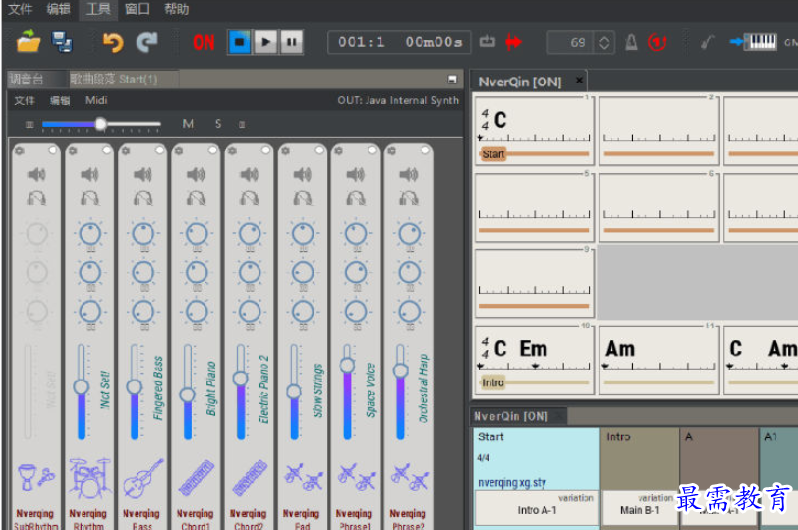Mute the Rhythm channel speaker icon
The width and height of the screenshot is (798, 530).
(90, 175)
